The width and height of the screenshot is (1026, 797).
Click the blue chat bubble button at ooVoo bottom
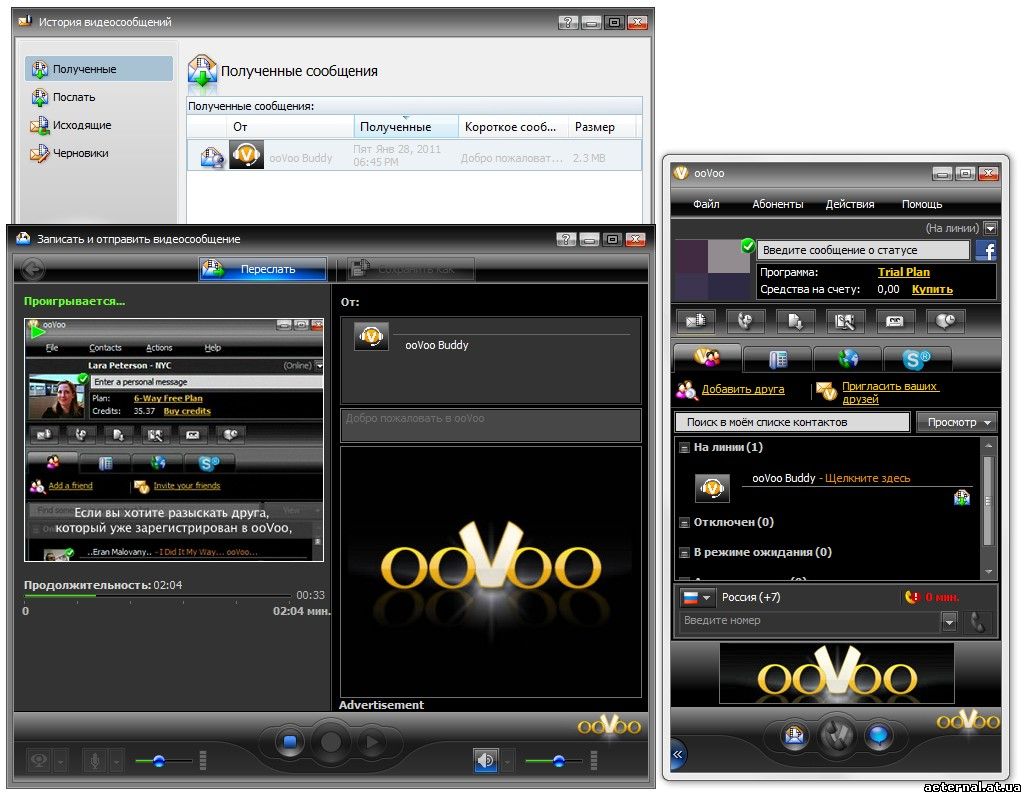pyautogui.click(x=878, y=736)
